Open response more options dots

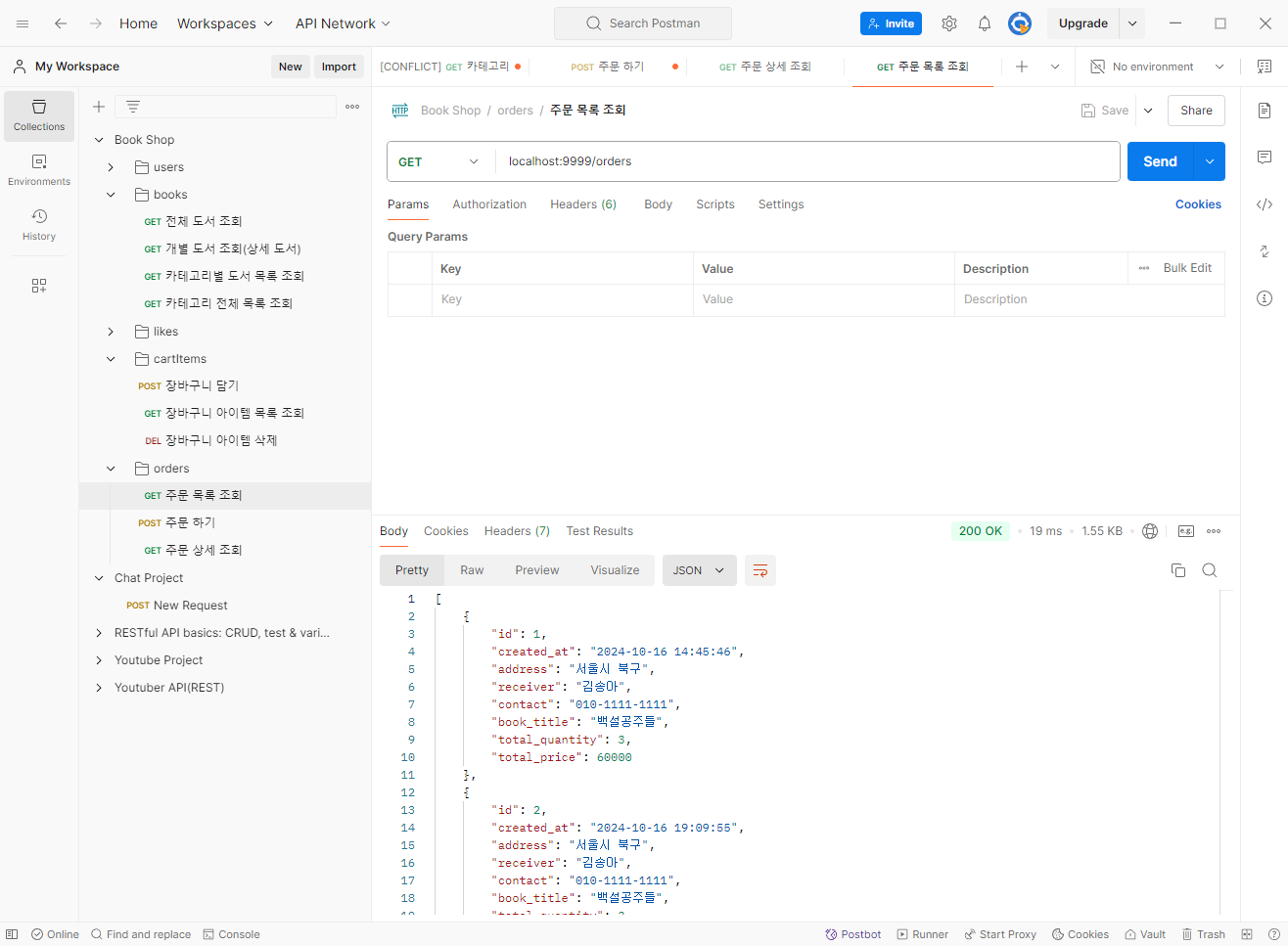[x=1214, y=531]
